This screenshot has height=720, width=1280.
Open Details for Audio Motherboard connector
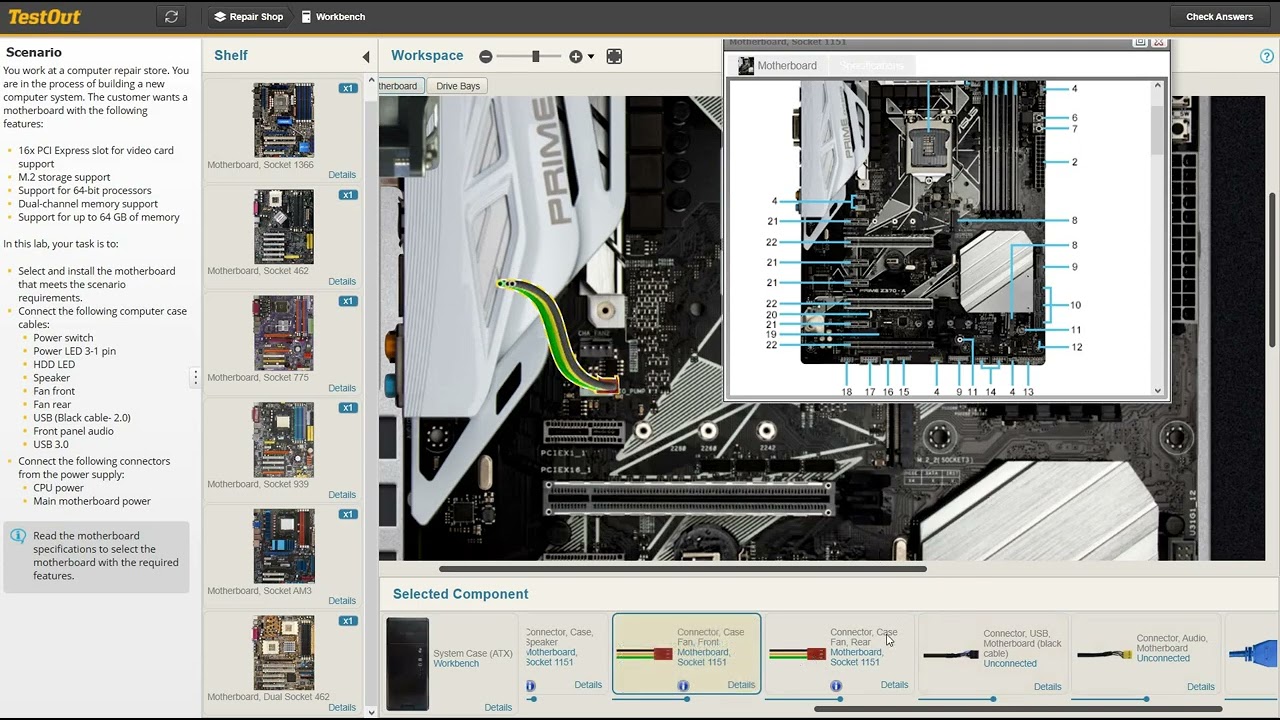pos(1200,687)
